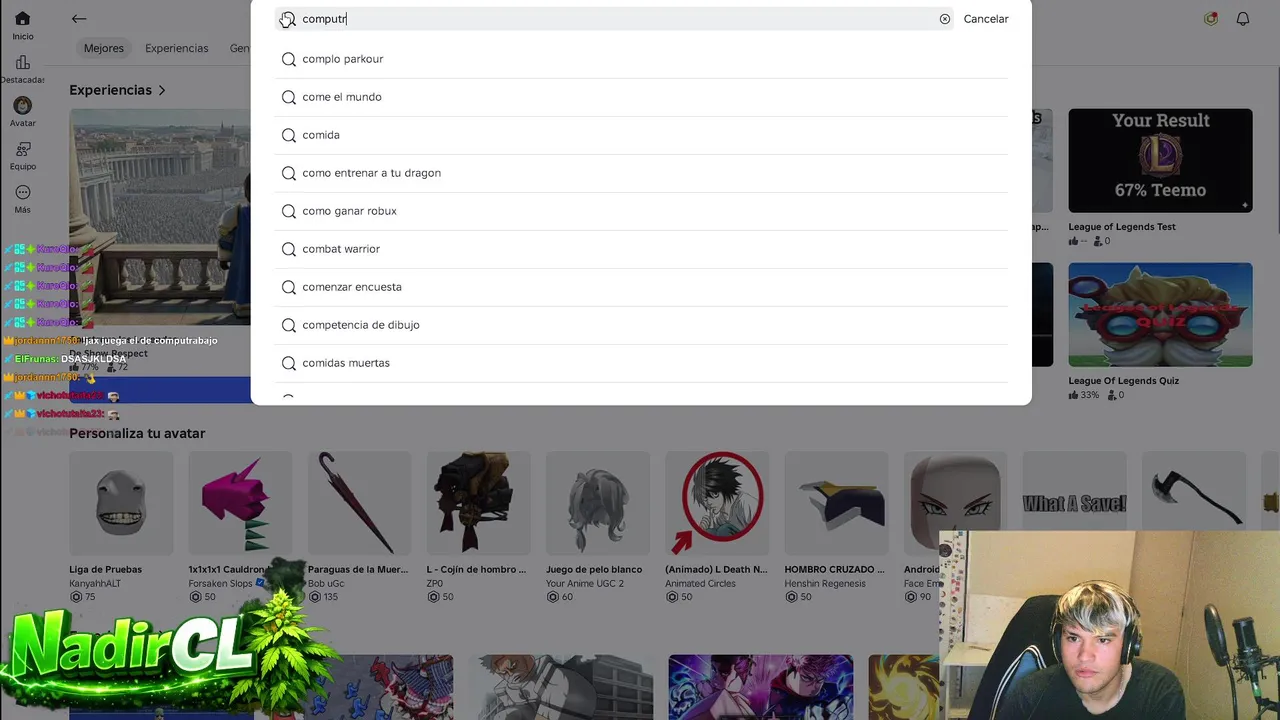Click creator name Animated Circles
The height and width of the screenshot is (720, 1280).
coord(700,584)
